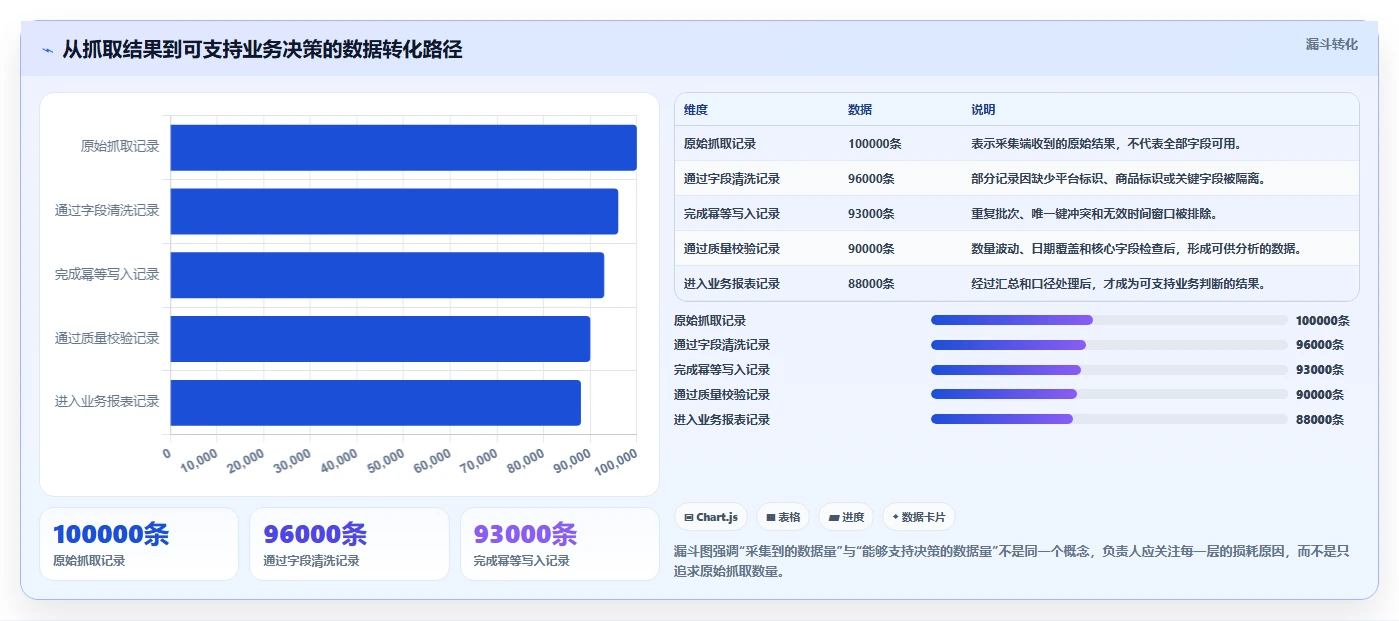Screen dimensions: 1399x621
Task: Click the 88000条 value beside progress bar
Action: coord(1320,420)
